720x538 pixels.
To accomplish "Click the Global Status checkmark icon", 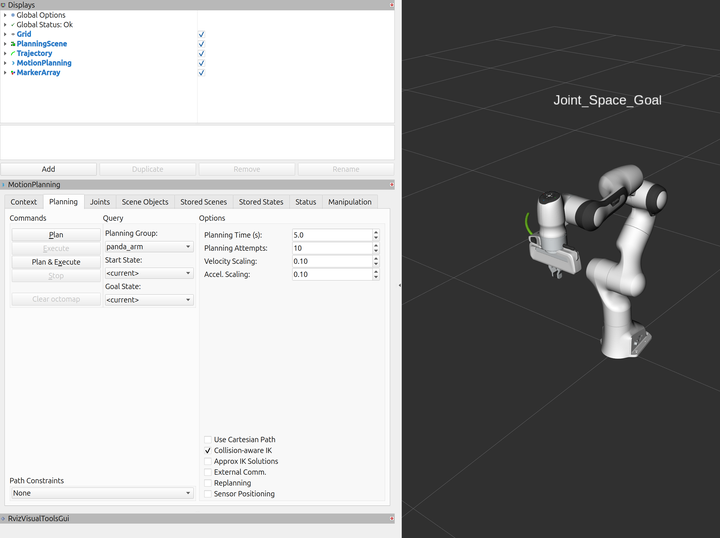I will (x=13, y=25).
